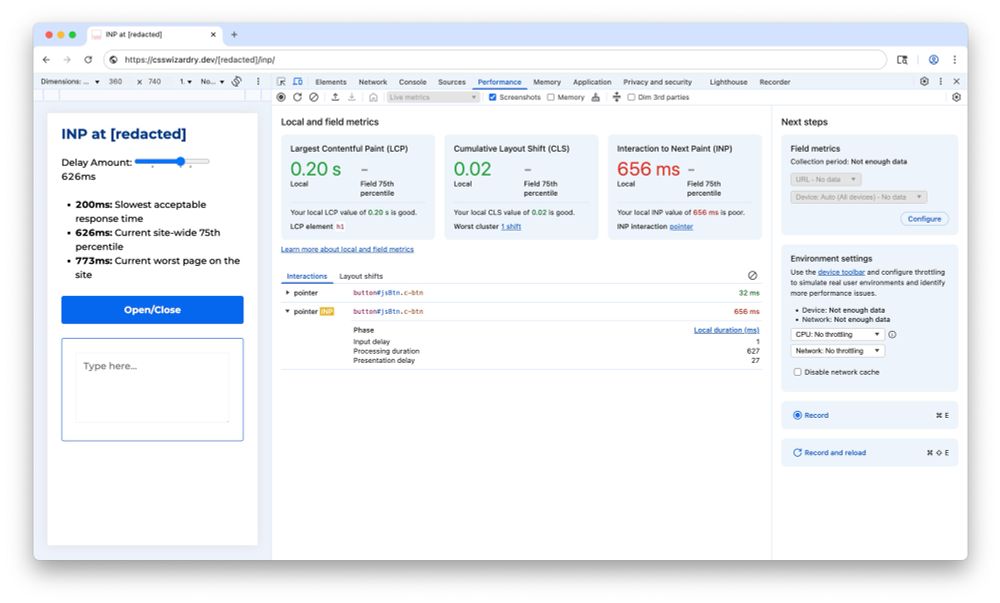Reload the page with the browser refresh icon
Screen dimensions: 1000x603
(88, 59)
